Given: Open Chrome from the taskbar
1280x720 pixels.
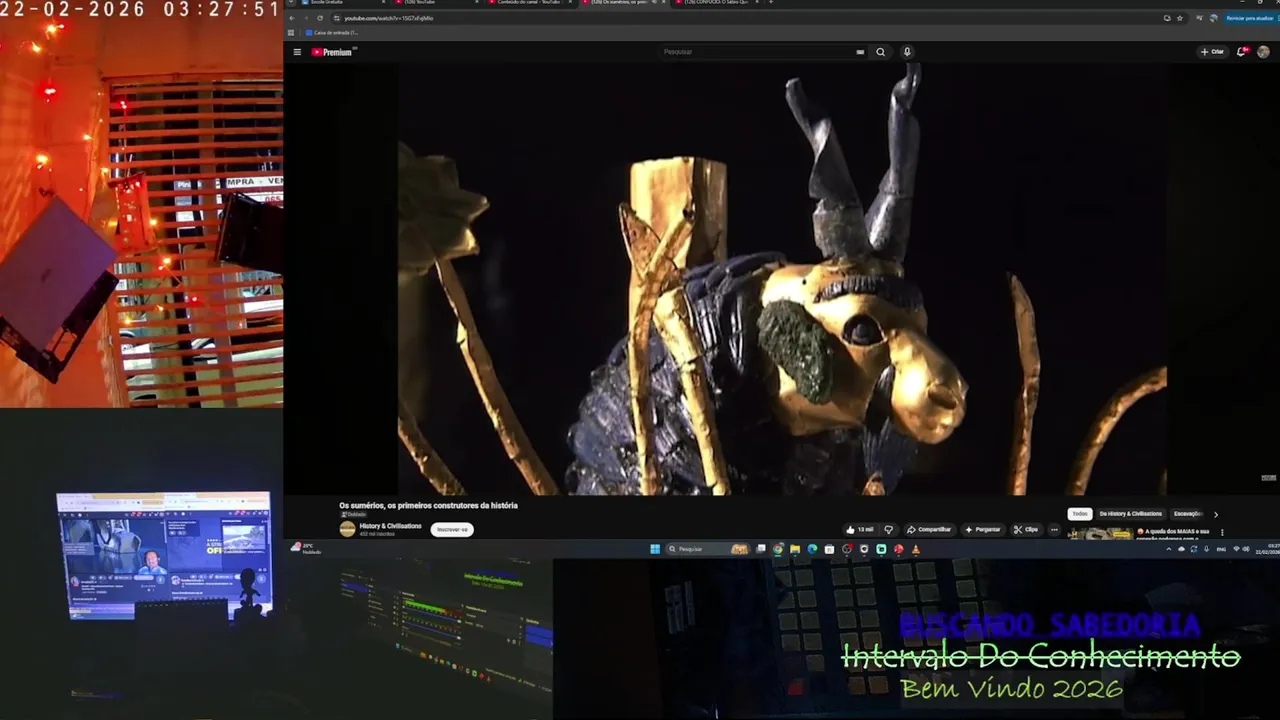Looking at the screenshot, I should [x=778, y=549].
